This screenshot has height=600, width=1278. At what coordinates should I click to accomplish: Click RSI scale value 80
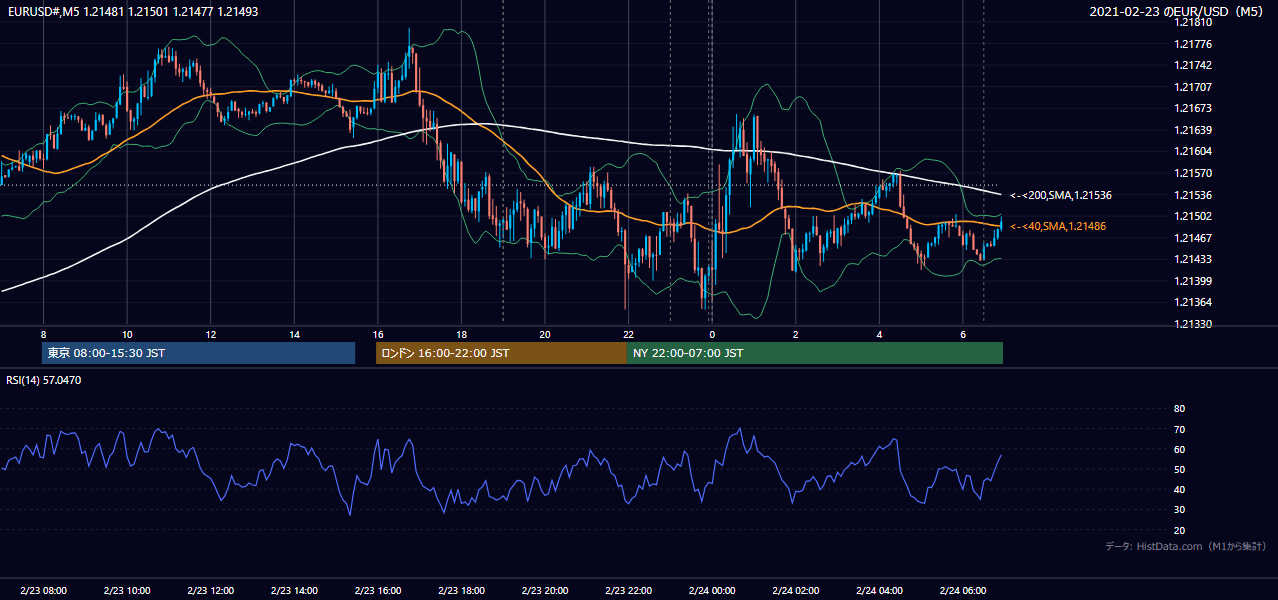pyautogui.click(x=1179, y=409)
